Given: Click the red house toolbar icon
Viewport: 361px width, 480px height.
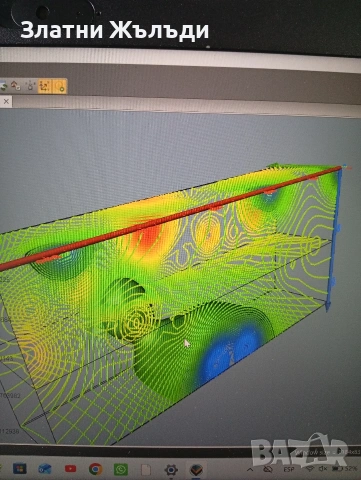Looking at the screenshot, I should (15, 86).
